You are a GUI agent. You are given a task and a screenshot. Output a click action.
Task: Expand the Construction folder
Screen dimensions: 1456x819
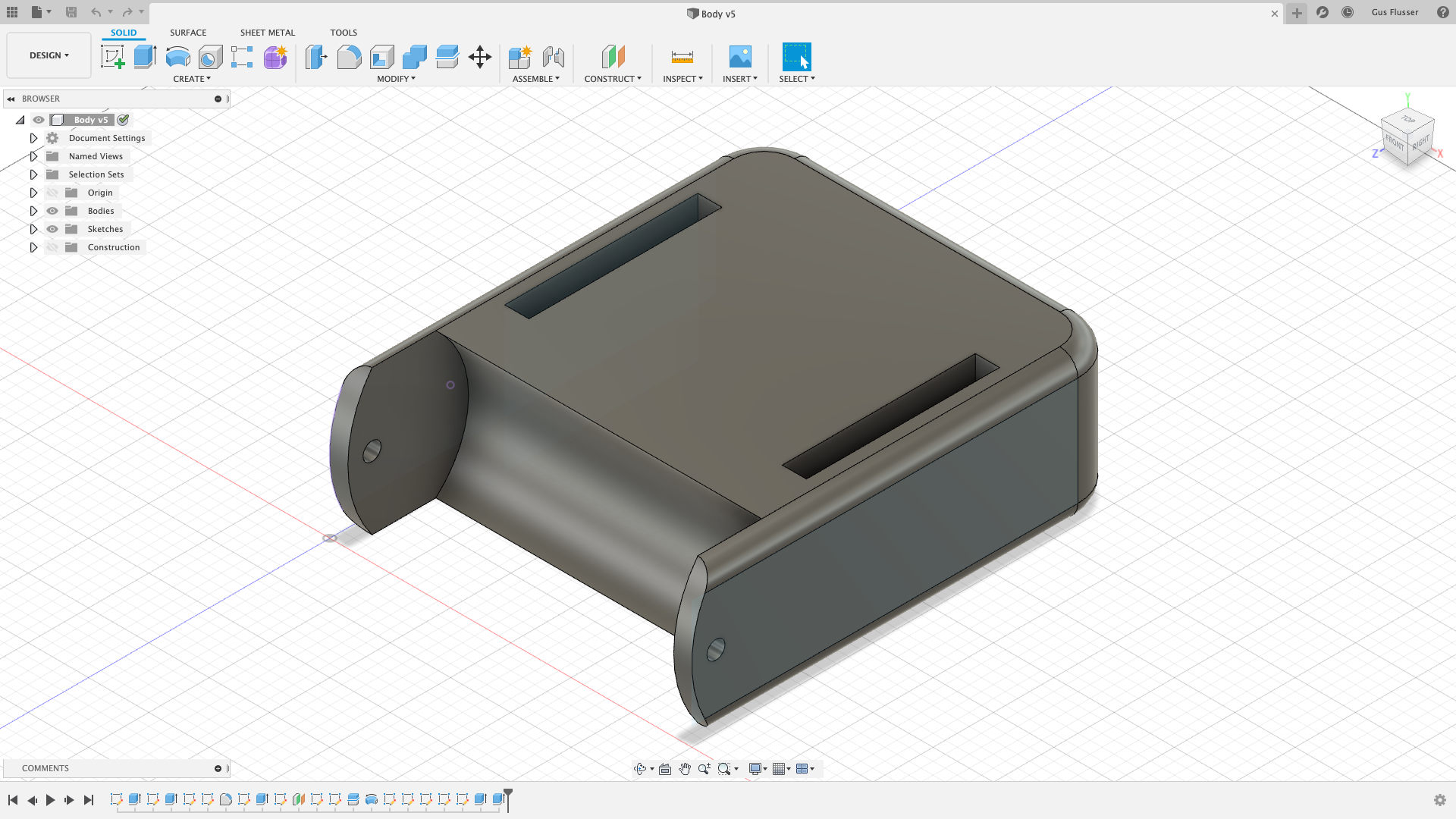33,247
